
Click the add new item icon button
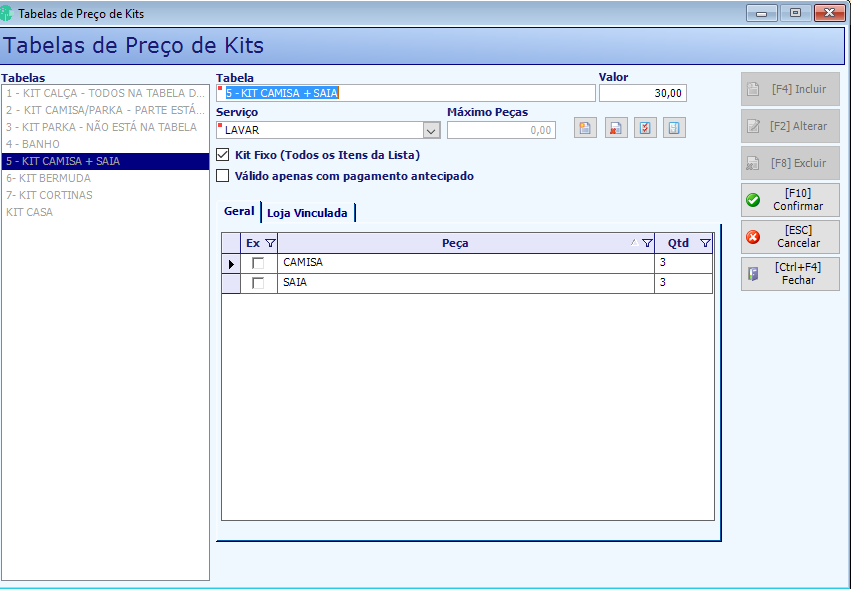tap(585, 128)
